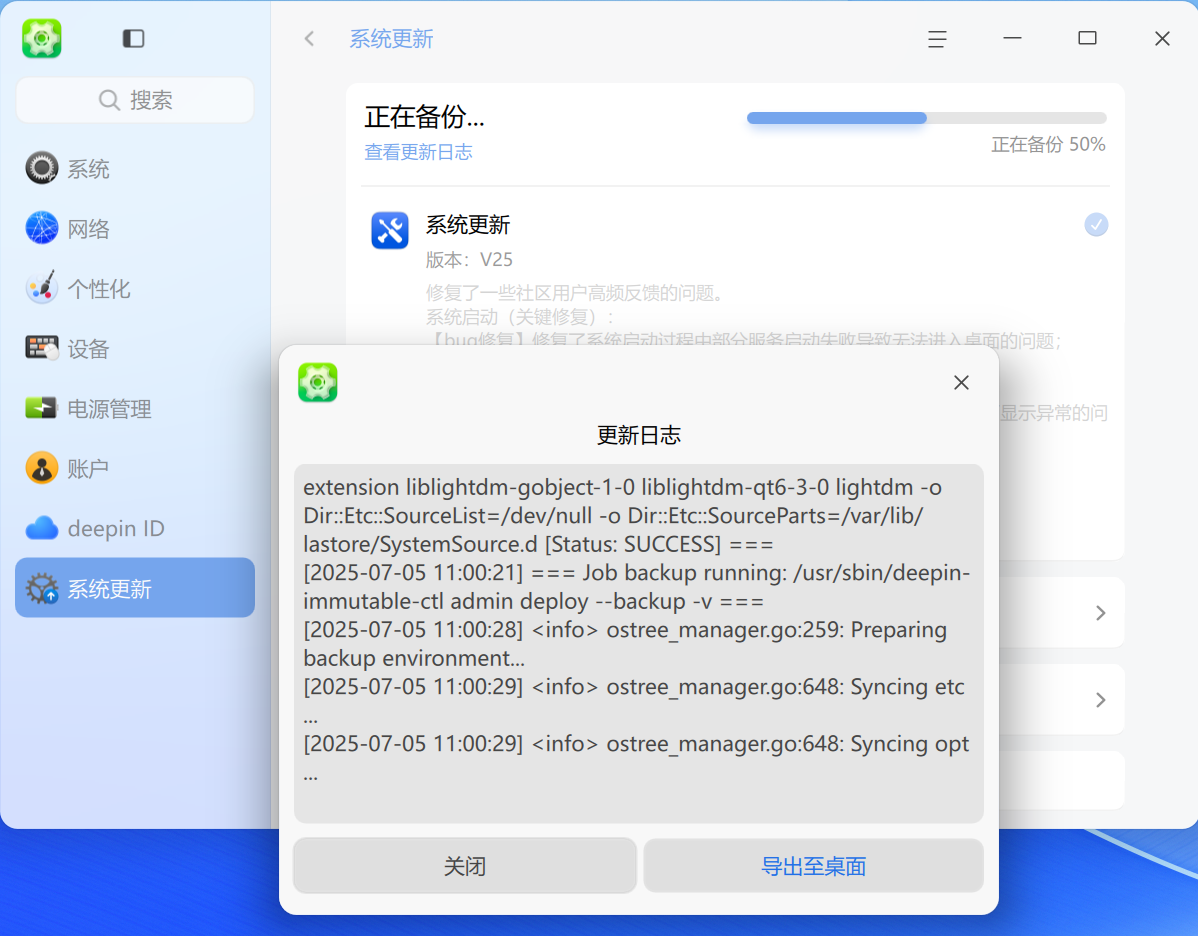Click the backup progress bar
This screenshot has height=936, width=1198.
[x=927, y=118]
